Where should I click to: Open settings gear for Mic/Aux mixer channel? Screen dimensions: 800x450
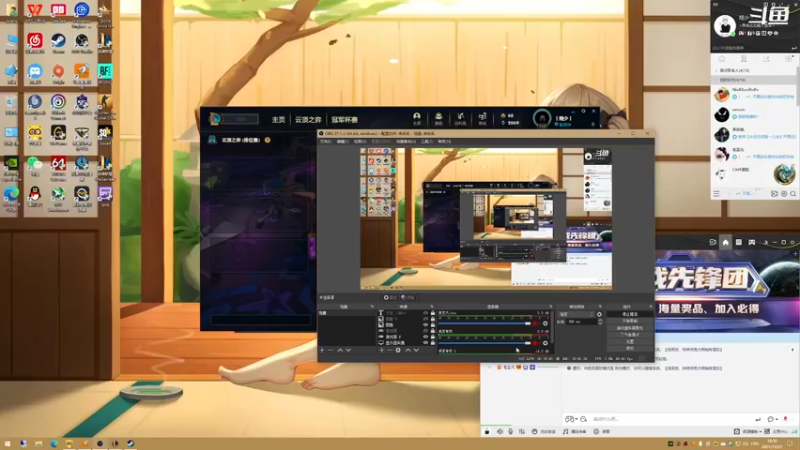tap(545, 323)
